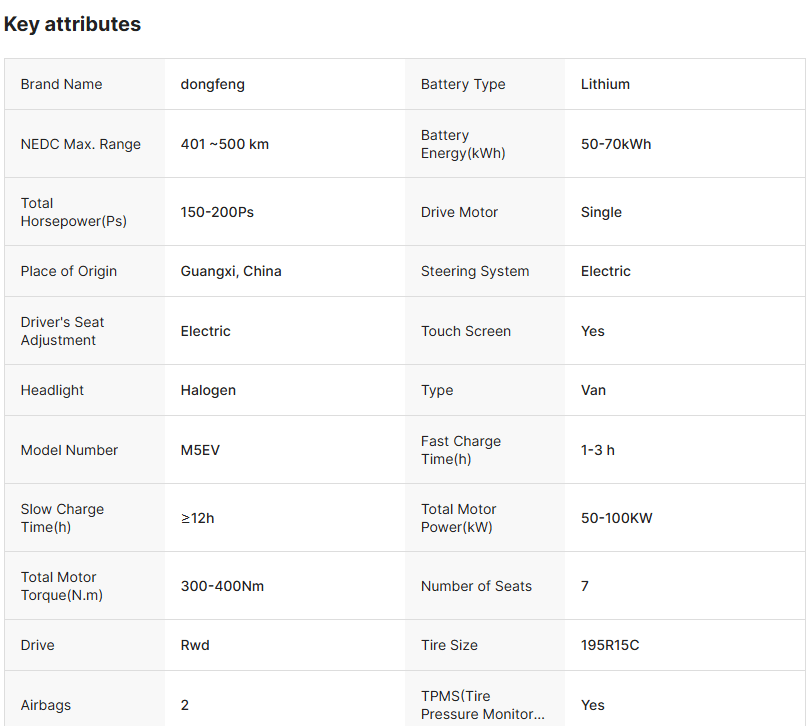Select the Halogen headlight value
The width and height of the screenshot is (807, 726).
tap(208, 390)
